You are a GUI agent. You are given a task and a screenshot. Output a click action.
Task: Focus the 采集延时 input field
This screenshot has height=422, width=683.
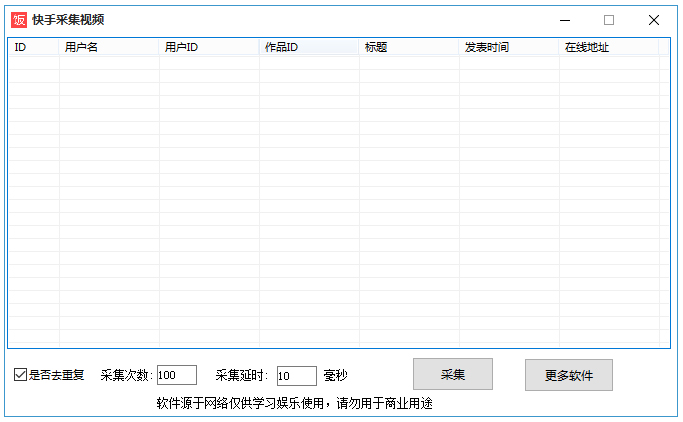[x=296, y=376]
